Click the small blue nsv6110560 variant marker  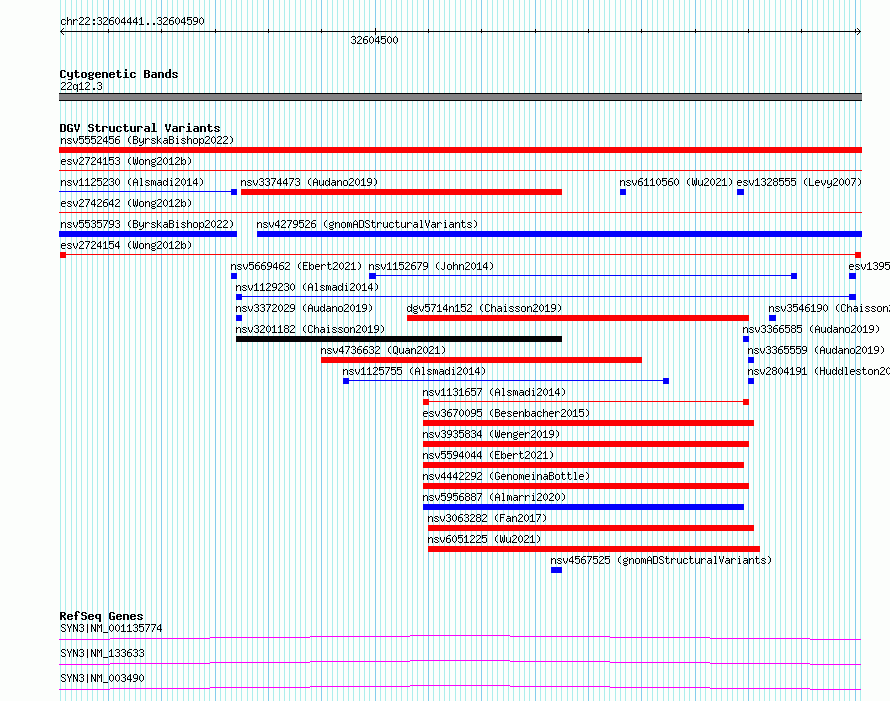click(x=623, y=192)
